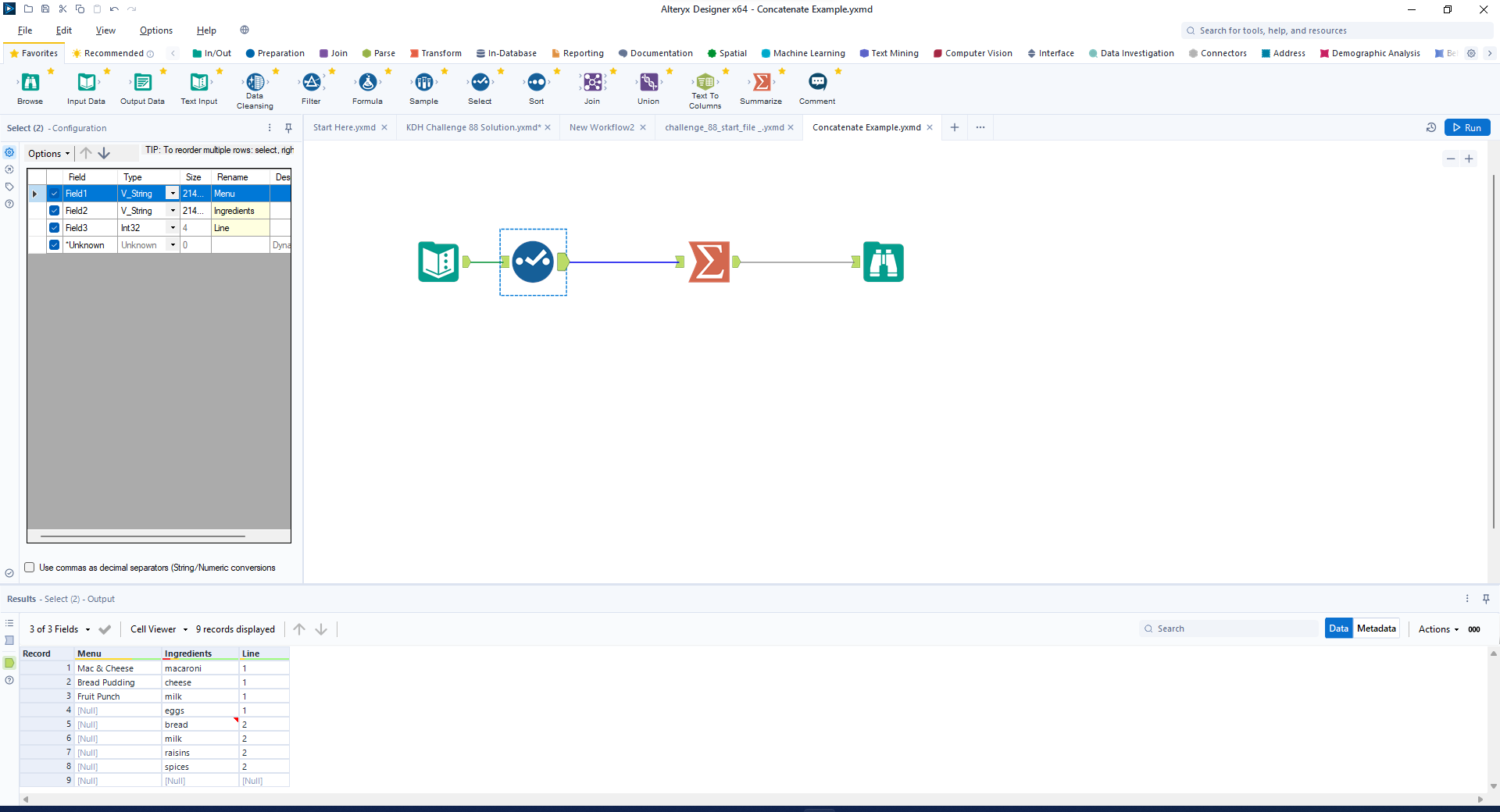This screenshot has width=1500, height=812.
Task: Switch to the New Workflow2 tab
Action: pyautogui.click(x=602, y=127)
